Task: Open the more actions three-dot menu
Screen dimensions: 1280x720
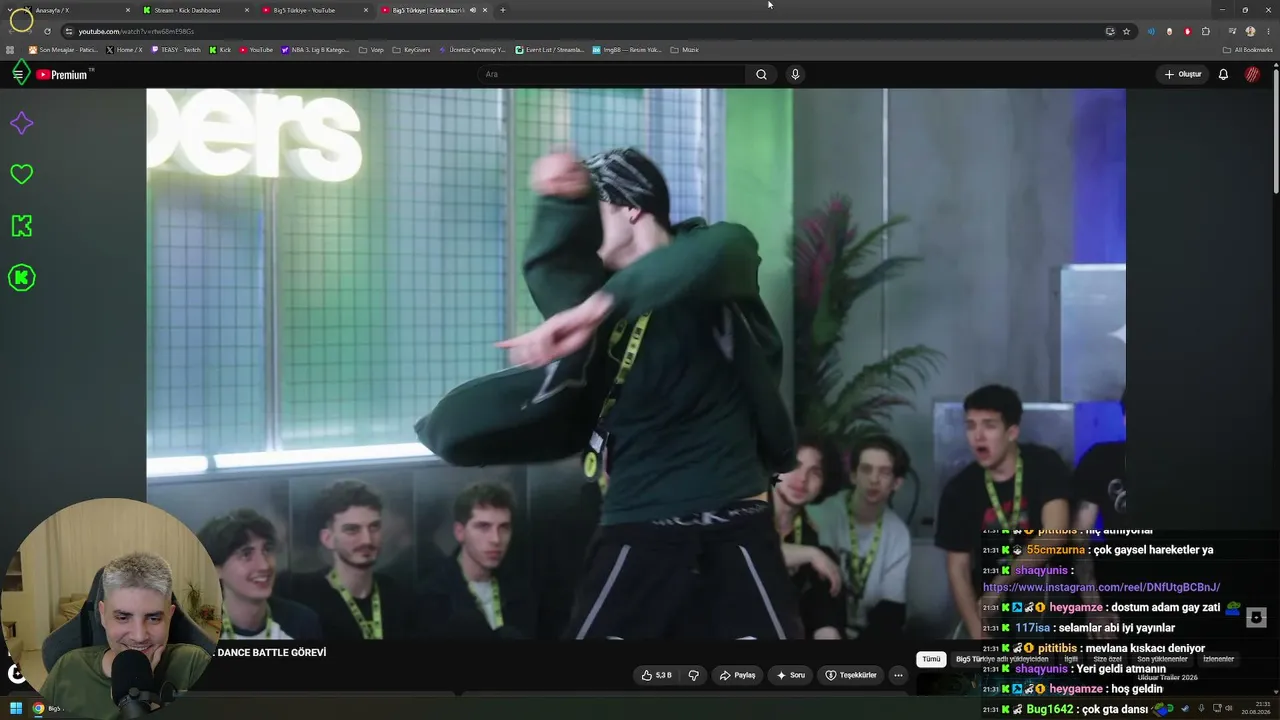Action: (898, 675)
